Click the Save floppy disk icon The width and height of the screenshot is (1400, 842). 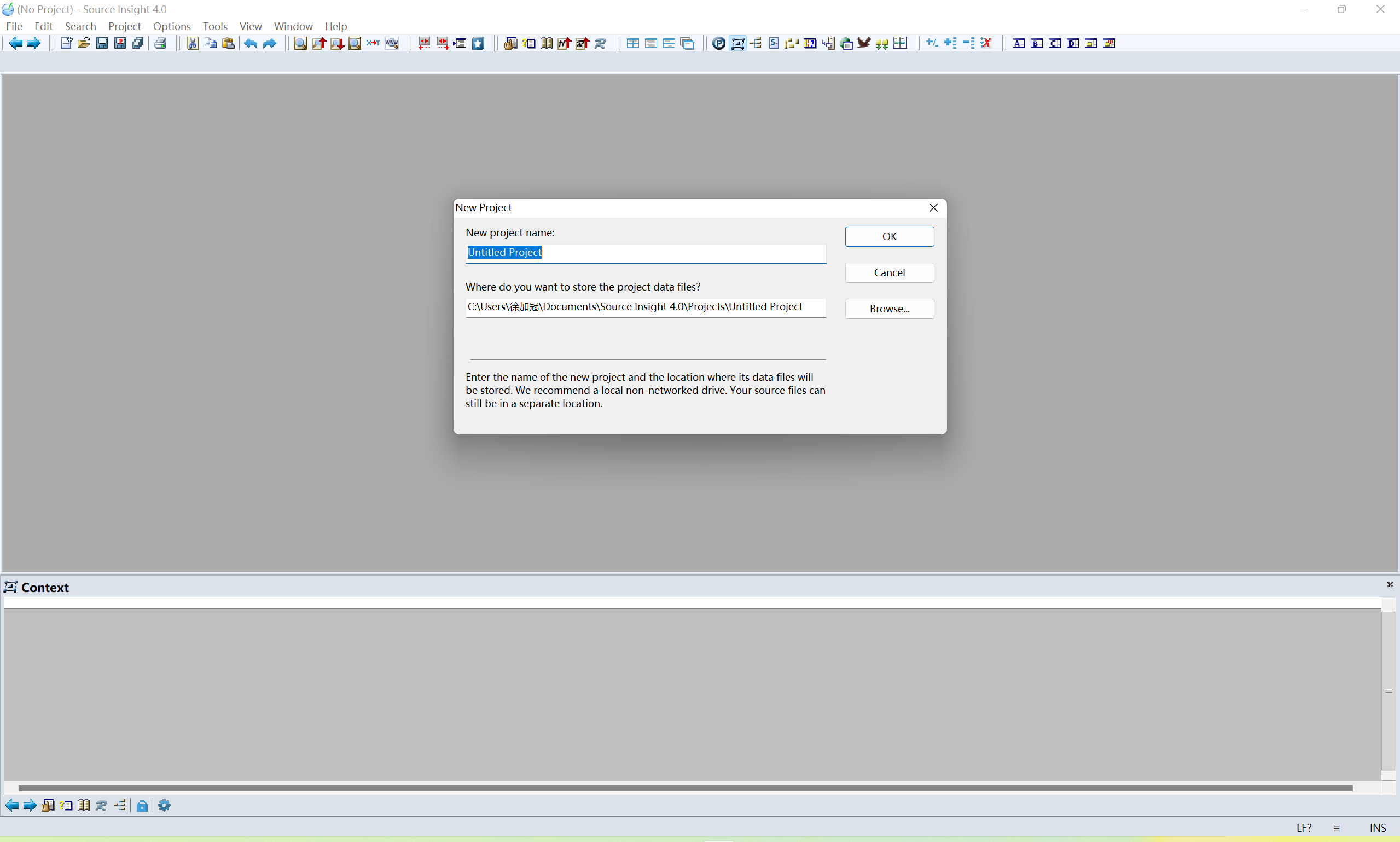point(102,43)
